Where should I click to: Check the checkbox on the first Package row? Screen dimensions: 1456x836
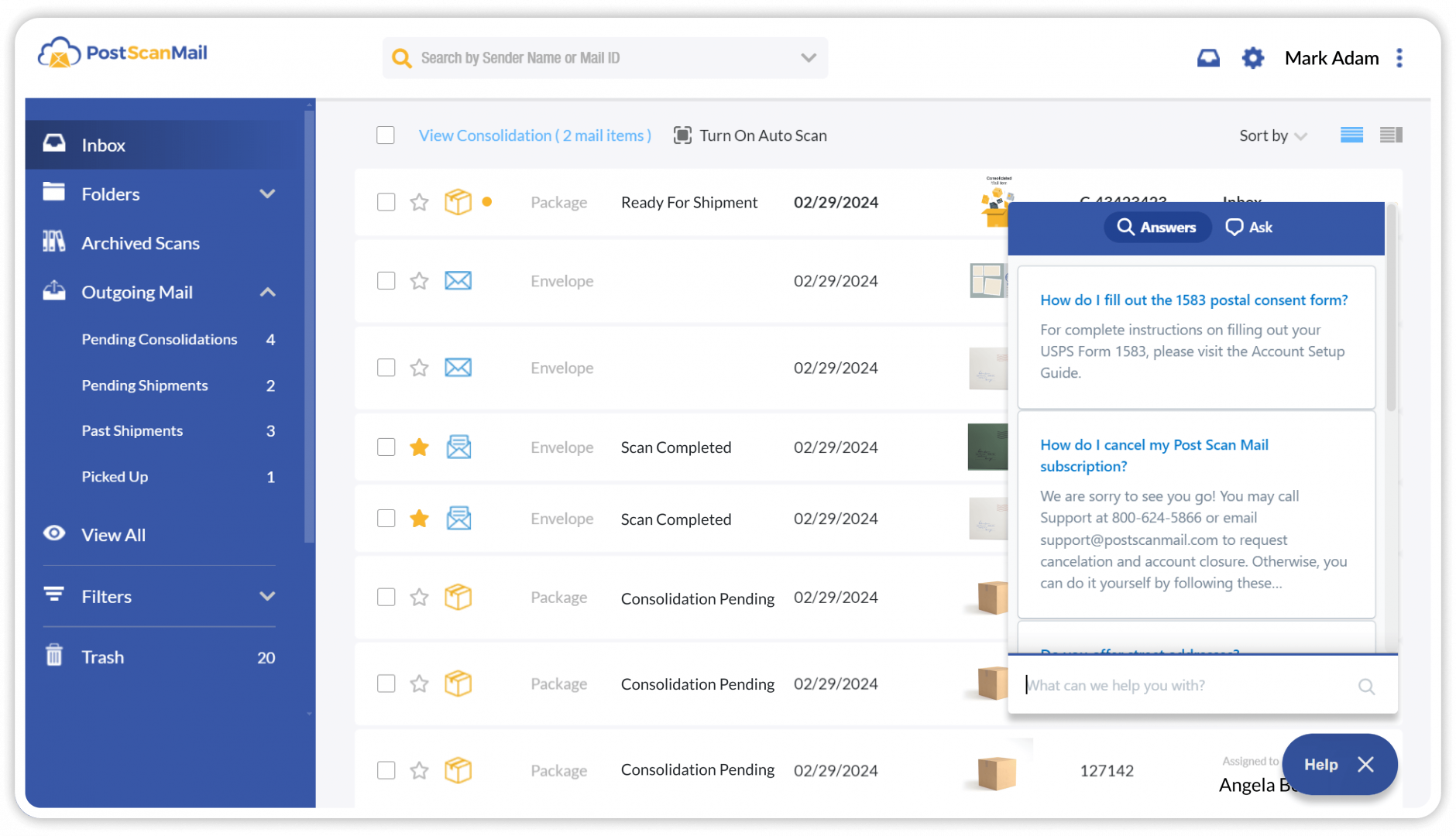coord(386,202)
